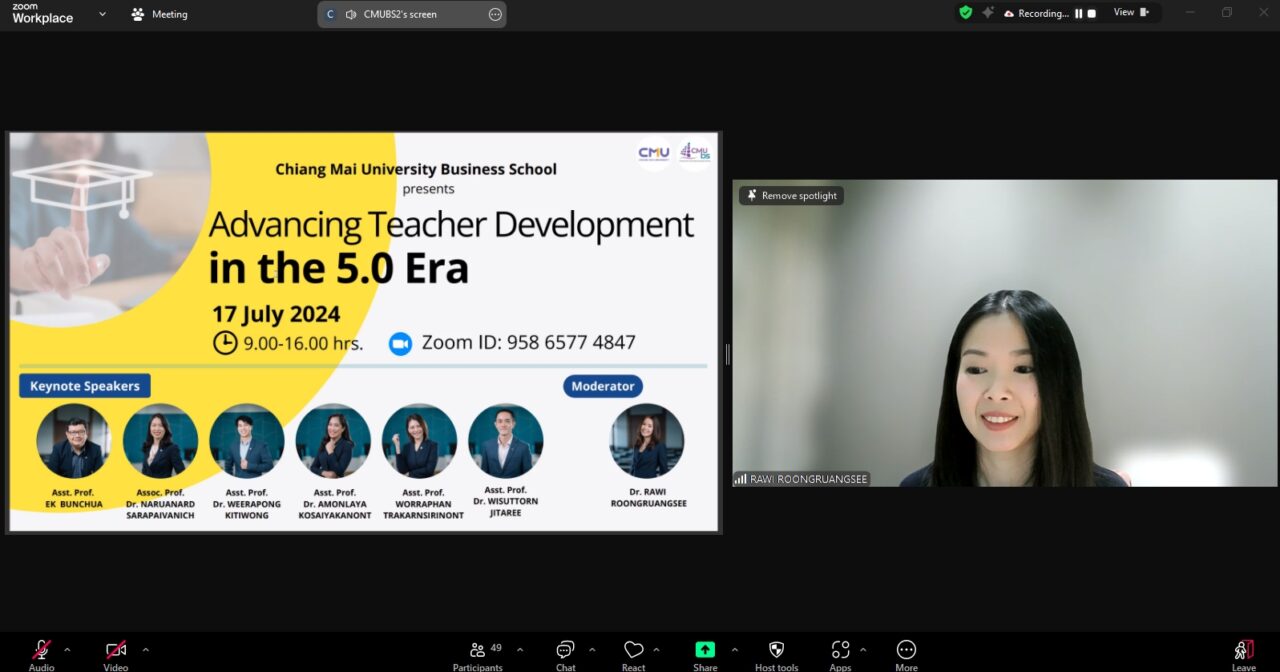Open the Chat panel
This screenshot has height=672, width=1280.
(x=565, y=652)
